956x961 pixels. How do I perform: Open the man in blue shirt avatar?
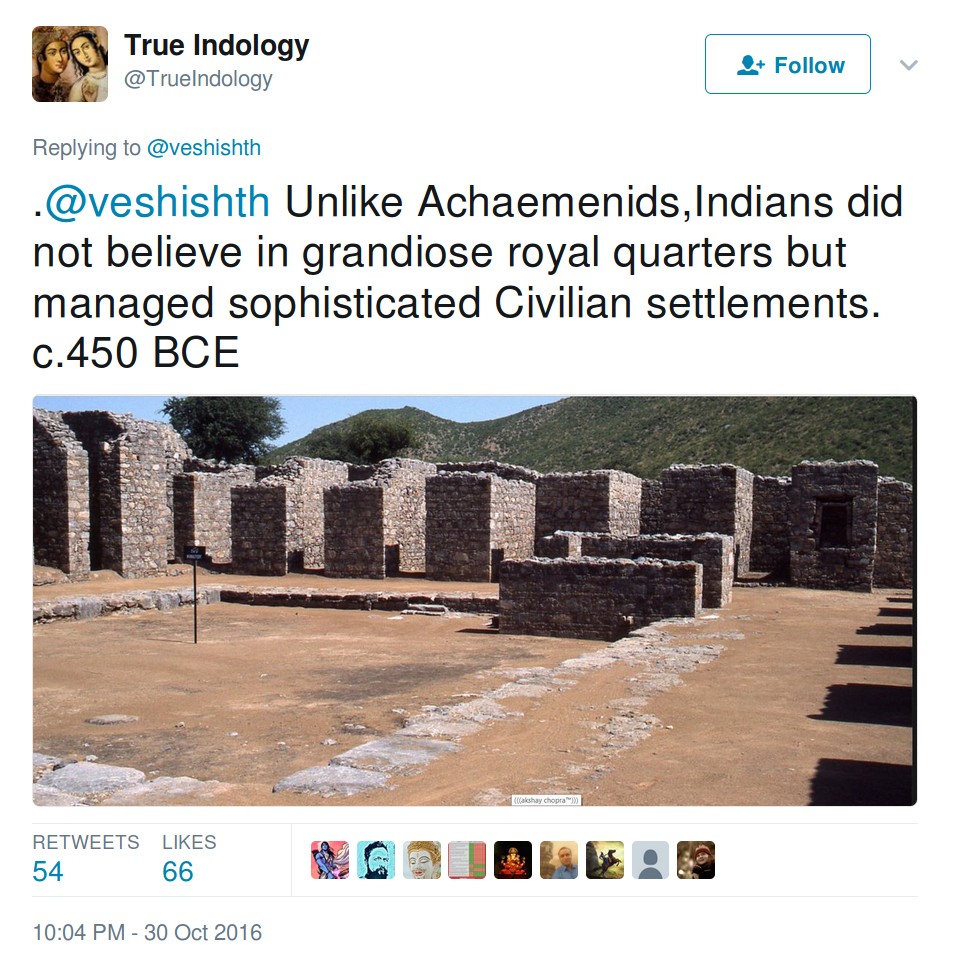pos(559,860)
